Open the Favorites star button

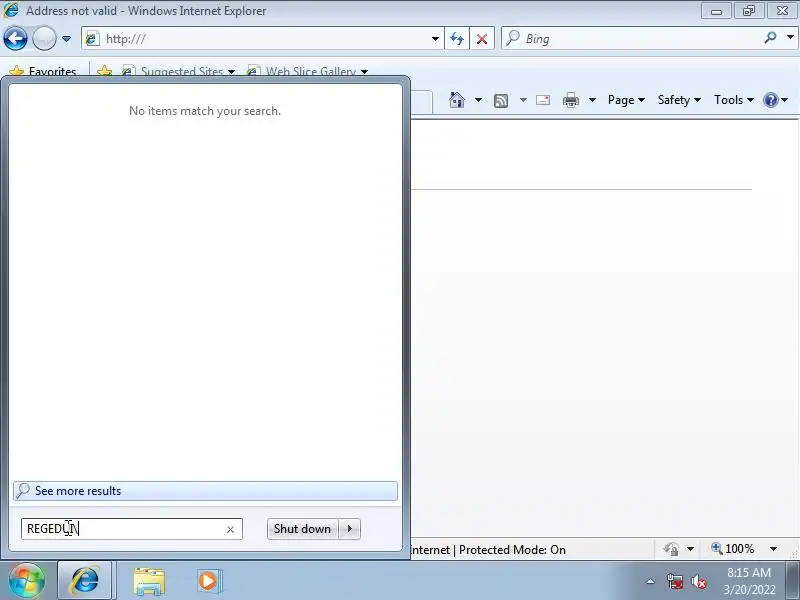tap(43, 71)
